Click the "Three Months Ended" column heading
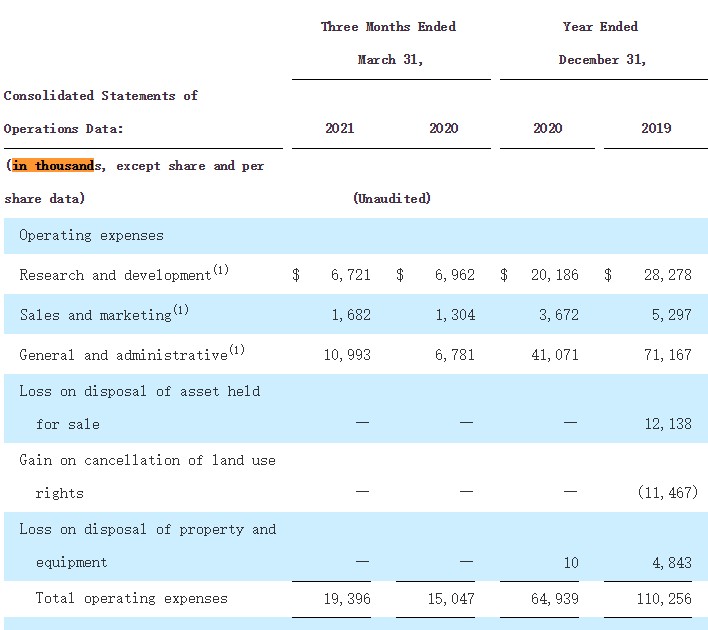Image resolution: width=708 pixels, height=630 pixels. pyautogui.click(x=388, y=27)
